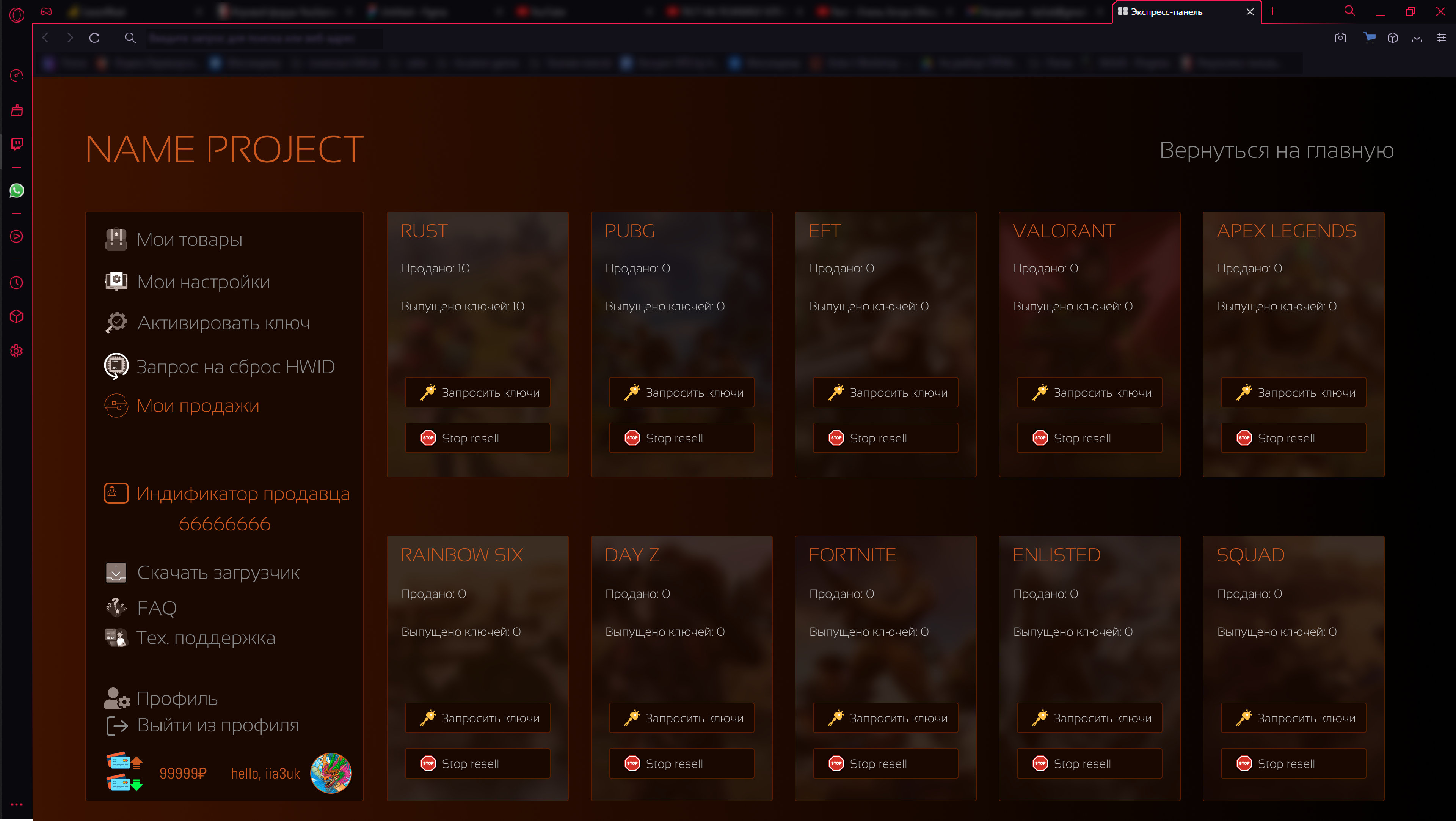Stop resell for RAINBOW SIX
Viewport: 1456px width, 821px height.
[x=478, y=763]
